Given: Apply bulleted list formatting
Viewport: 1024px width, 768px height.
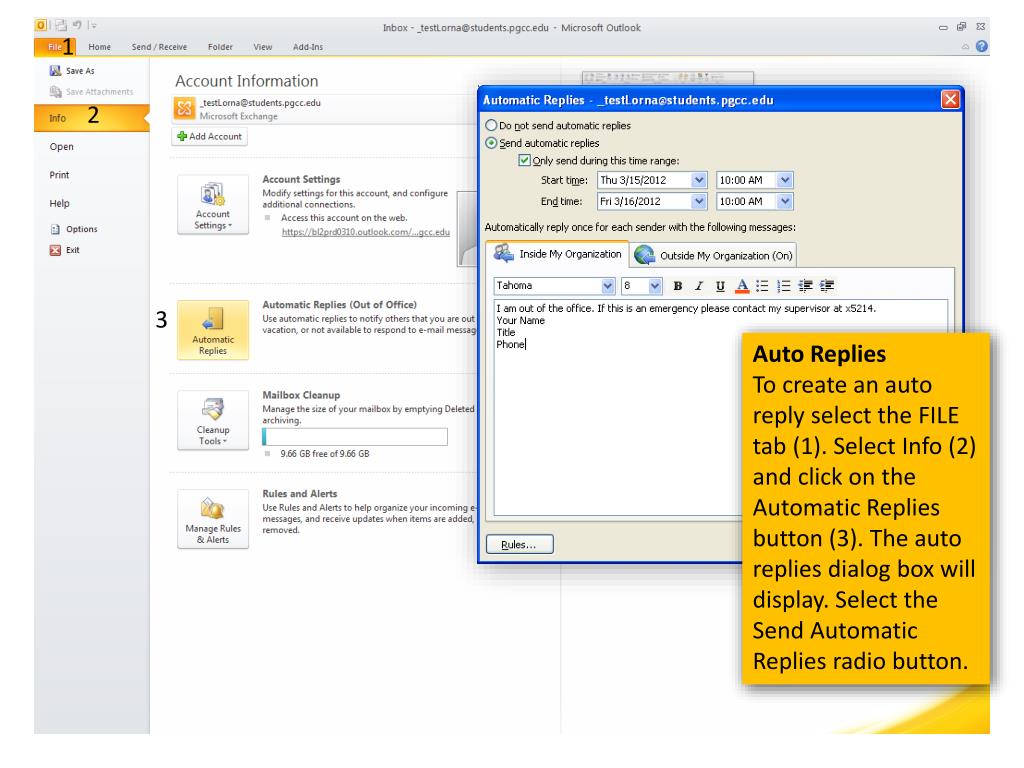Looking at the screenshot, I should tap(762, 286).
